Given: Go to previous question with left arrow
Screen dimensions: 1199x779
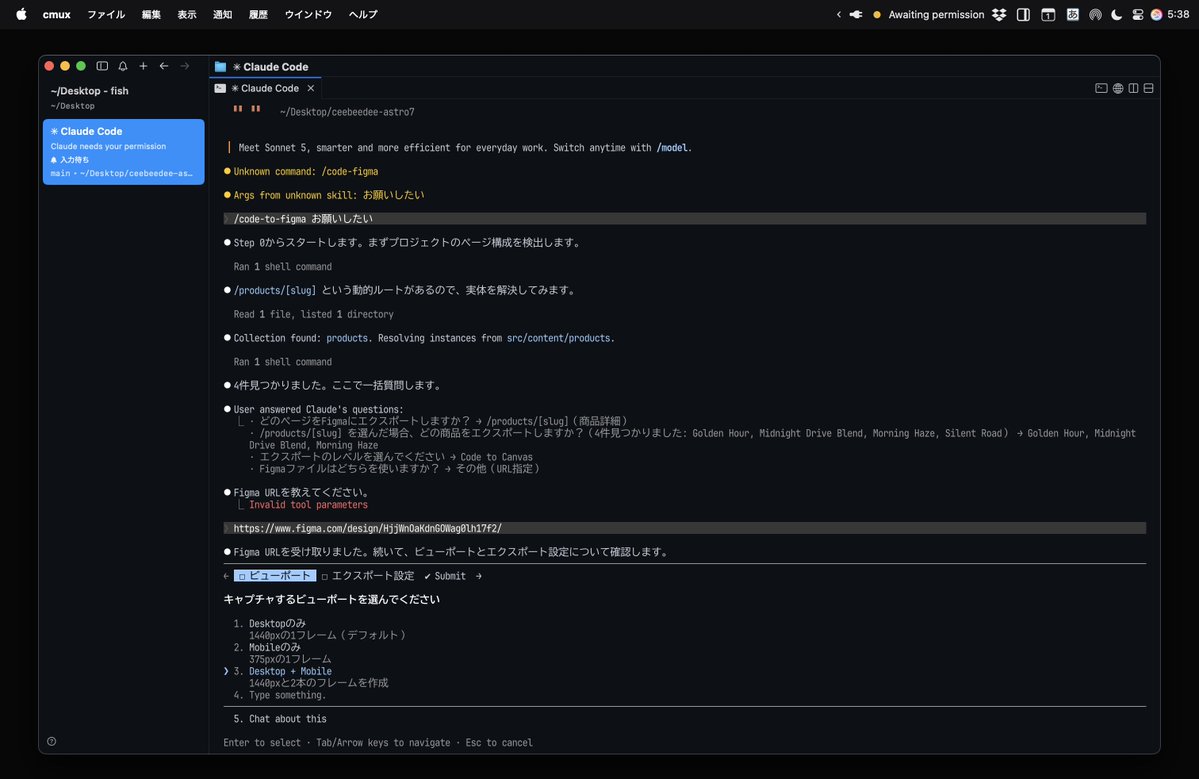Looking at the screenshot, I should pos(226,576).
